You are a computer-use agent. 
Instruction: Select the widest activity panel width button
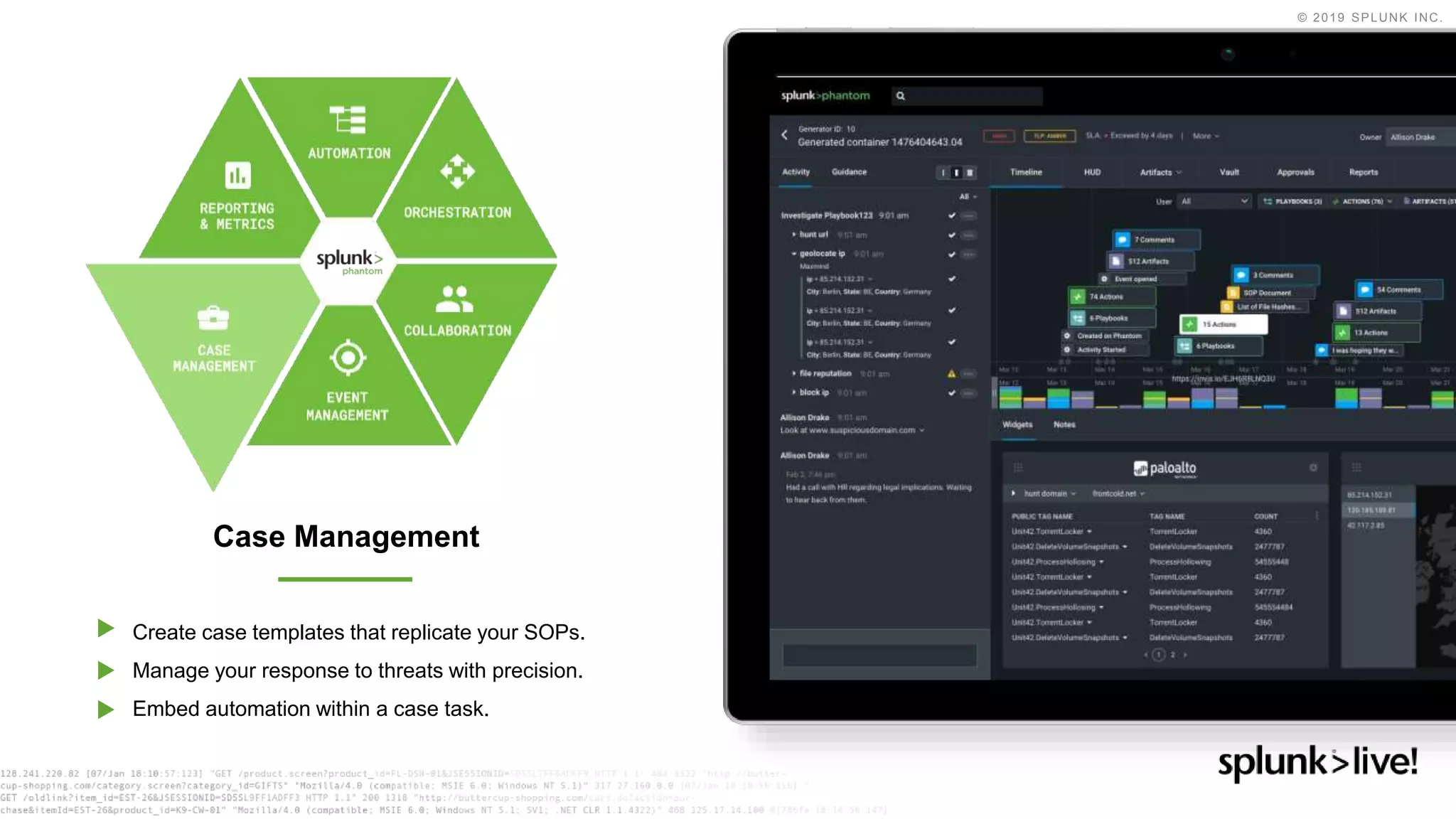point(970,172)
